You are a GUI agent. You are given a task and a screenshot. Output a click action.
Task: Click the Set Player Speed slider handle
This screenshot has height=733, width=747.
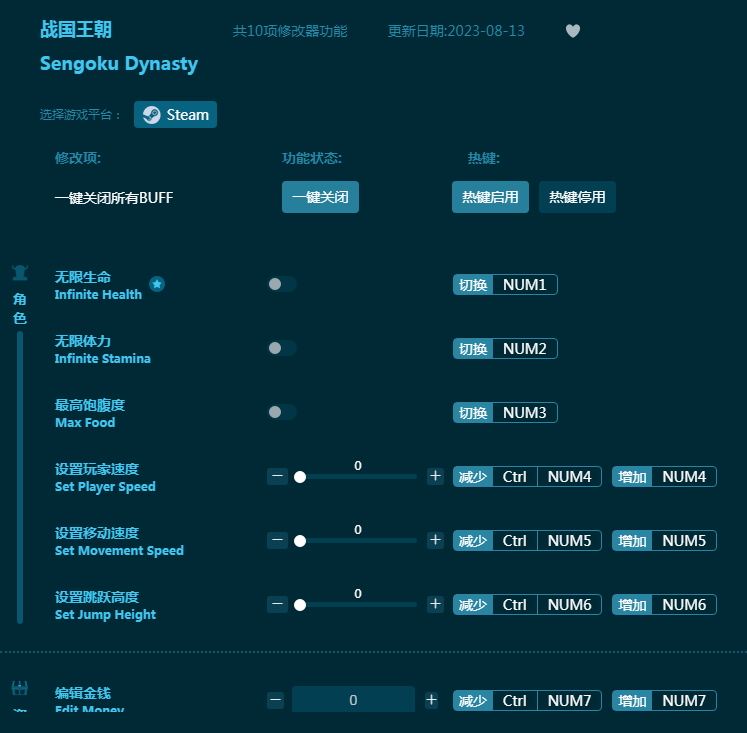coord(300,477)
